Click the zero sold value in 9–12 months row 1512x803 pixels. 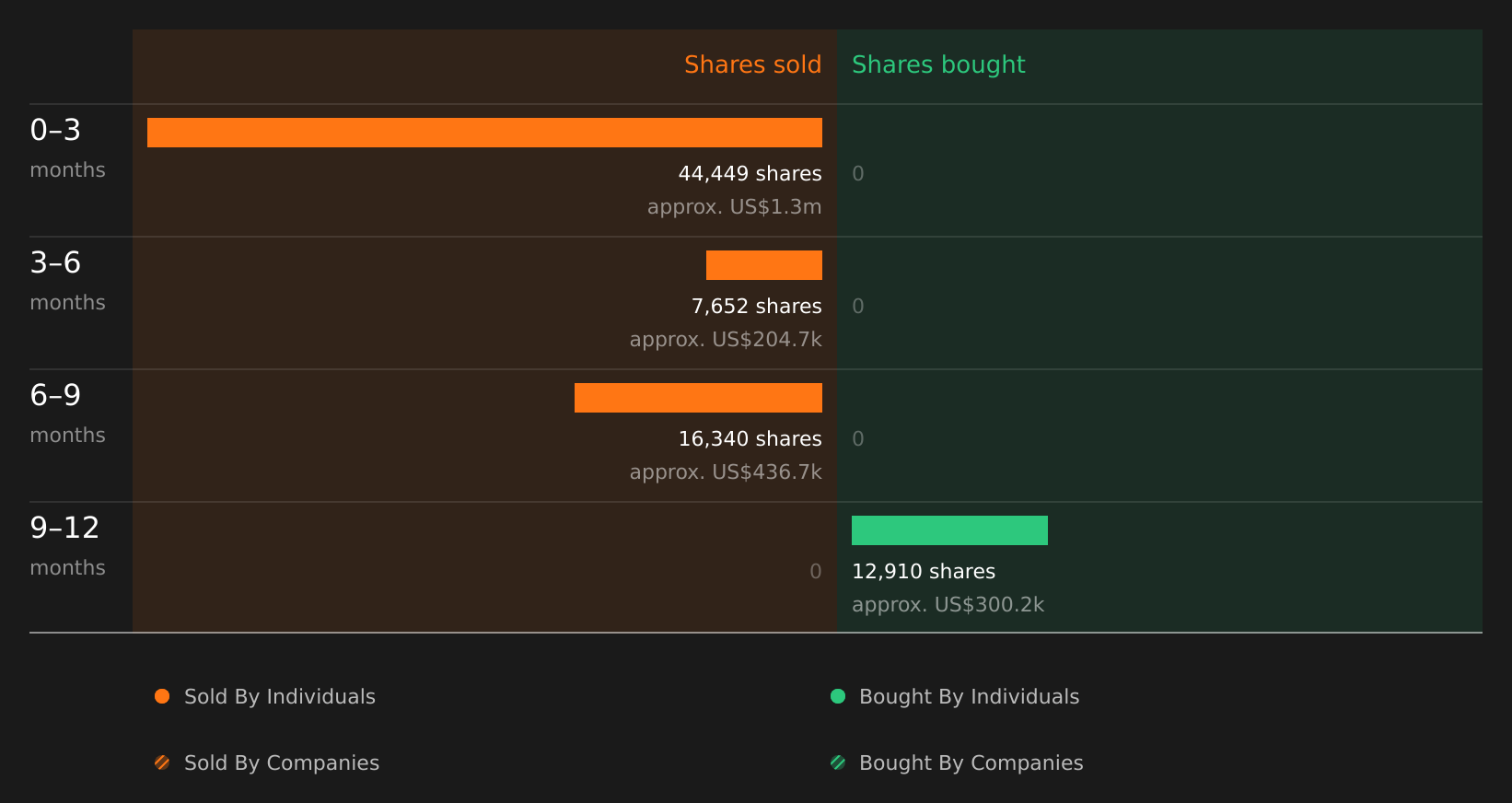815,572
